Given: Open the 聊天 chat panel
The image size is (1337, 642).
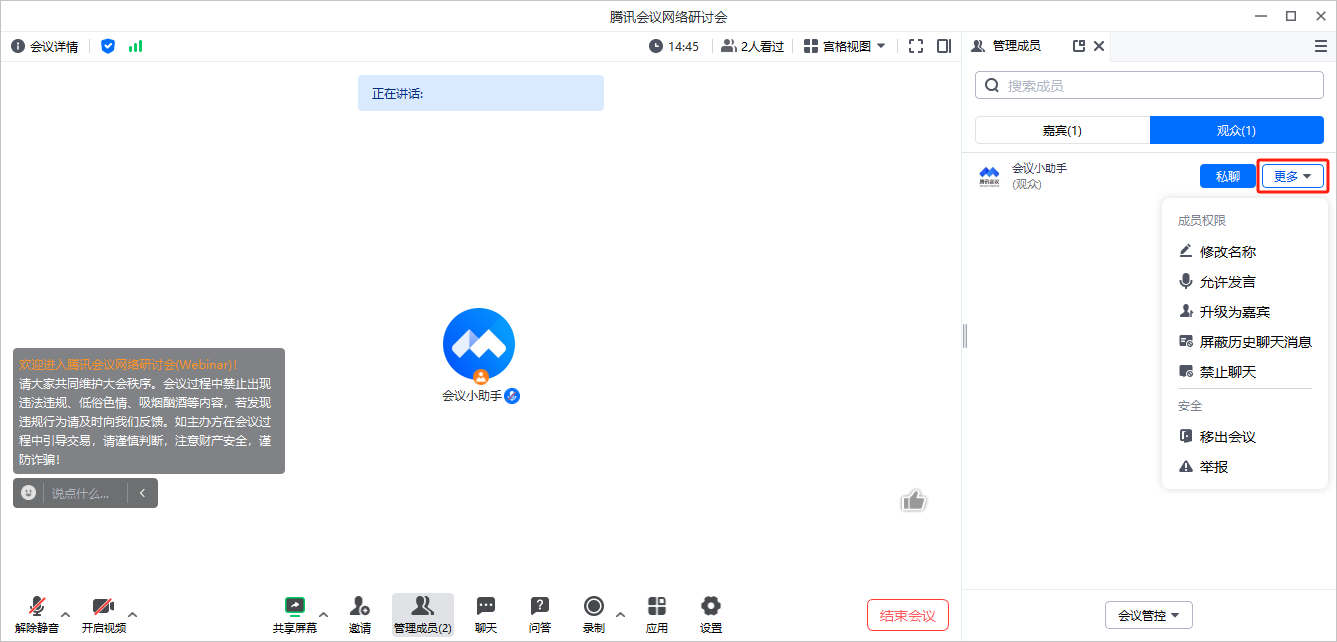Looking at the screenshot, I should (486, 615).
